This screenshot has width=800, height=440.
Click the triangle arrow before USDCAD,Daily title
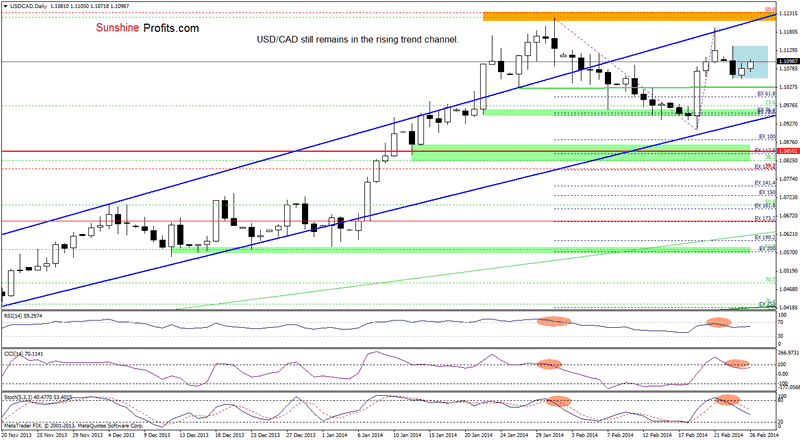coord(6,6)
